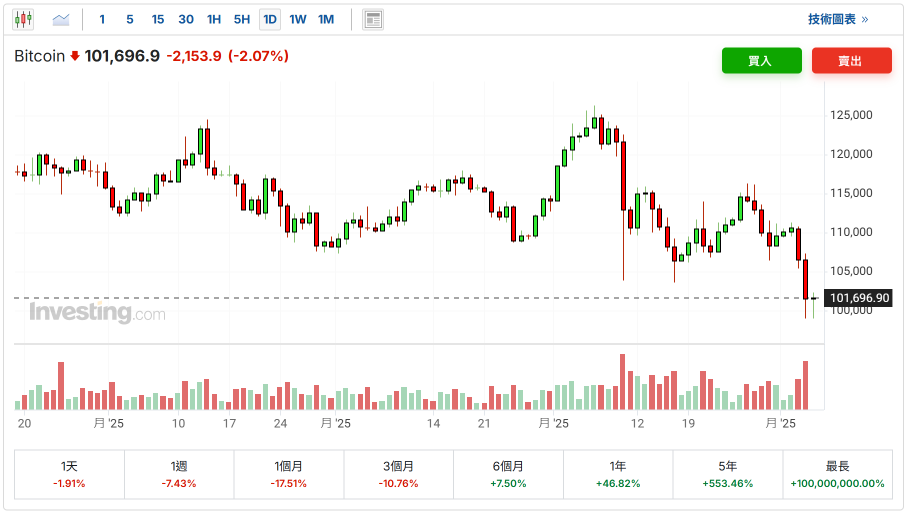Switch chart to 5H interval
This screenshot has width=909, height=514.
tap(242, 19)
